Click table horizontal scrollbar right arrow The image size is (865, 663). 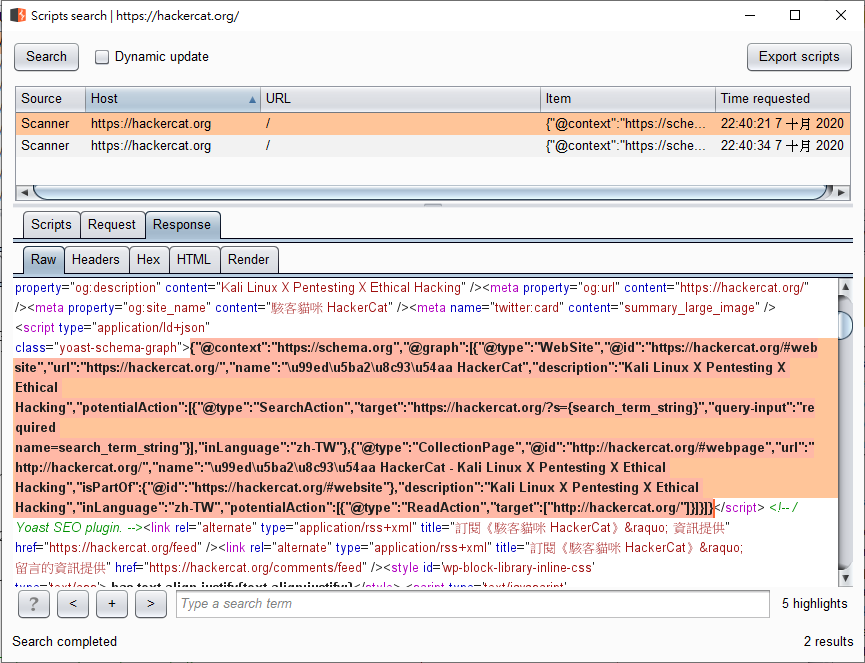point(841,193)
